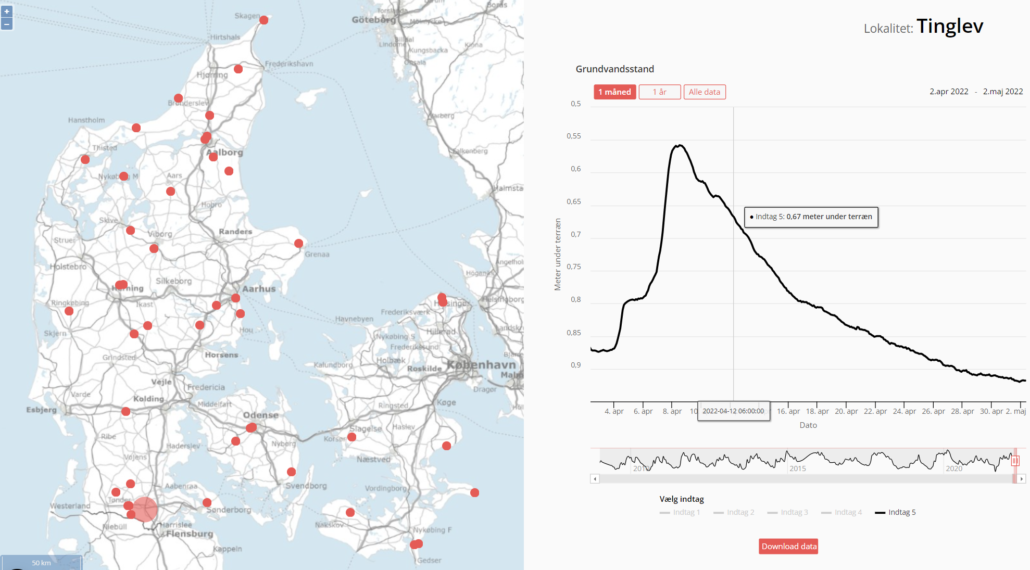The height and width of the screenshot is (570, 1030).
Task: Click the range navigator handle at timeline end
Action: click(1015, 460)
